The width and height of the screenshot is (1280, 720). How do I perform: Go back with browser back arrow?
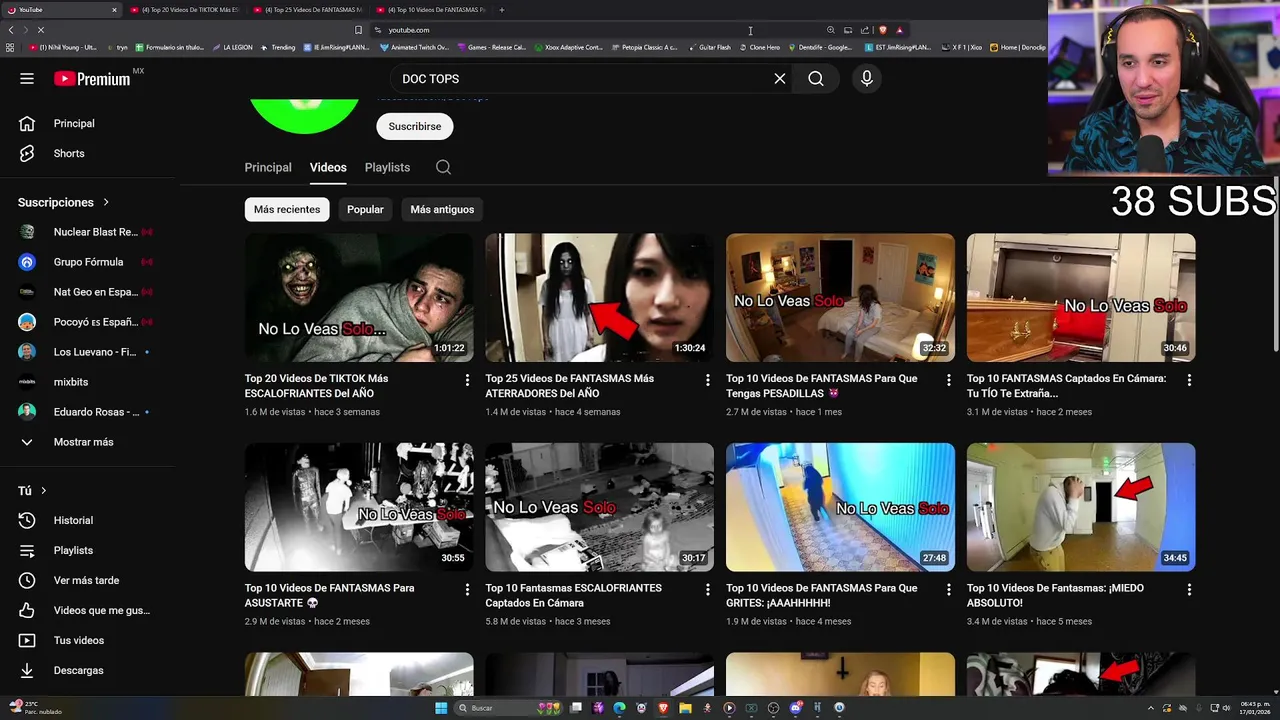coord(11,30)
